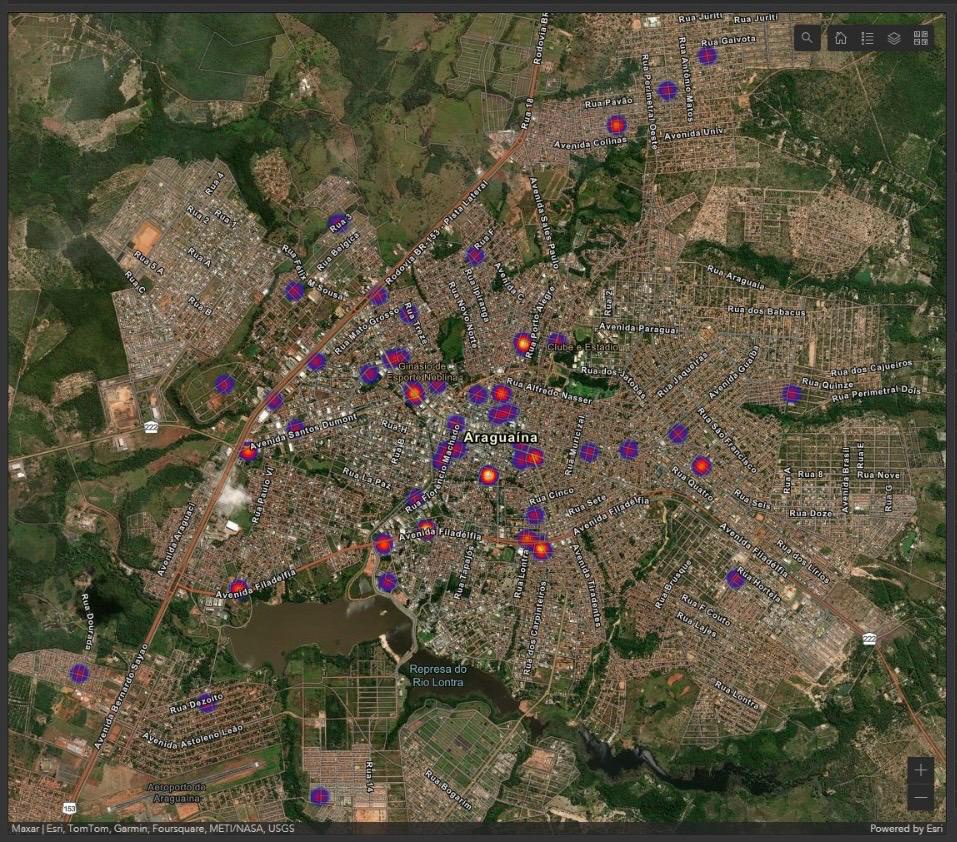The height and width of the screenshot is (842, 957).
Task: Zoom out with the minus button
Action: (x=920, y=797)
